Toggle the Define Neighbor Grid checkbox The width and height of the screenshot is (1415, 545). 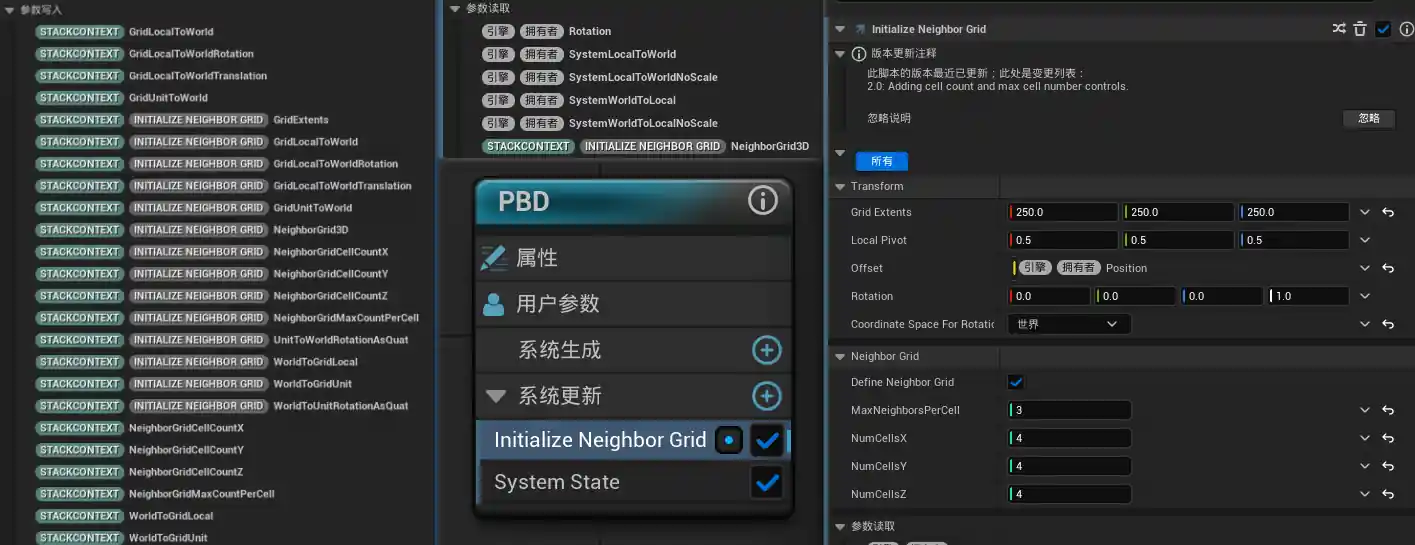click(x=1016, y=382)
